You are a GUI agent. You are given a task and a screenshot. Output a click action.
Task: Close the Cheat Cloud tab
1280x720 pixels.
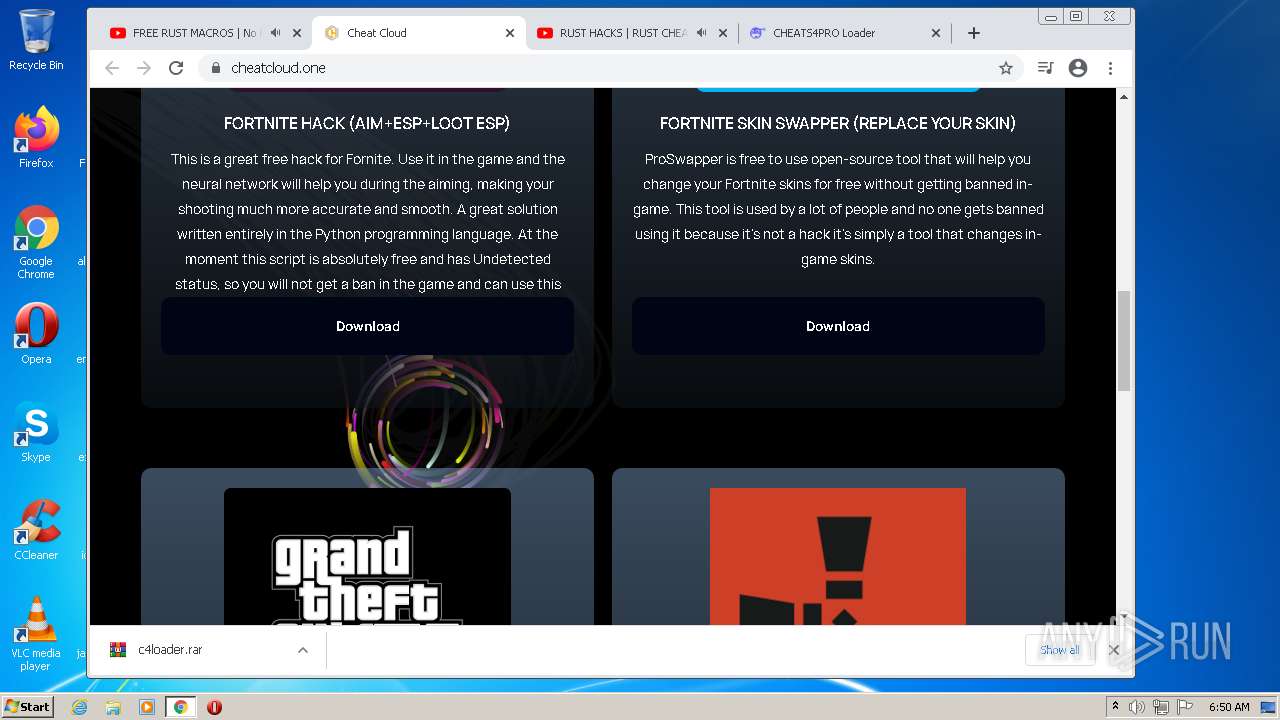pos(510,33)
